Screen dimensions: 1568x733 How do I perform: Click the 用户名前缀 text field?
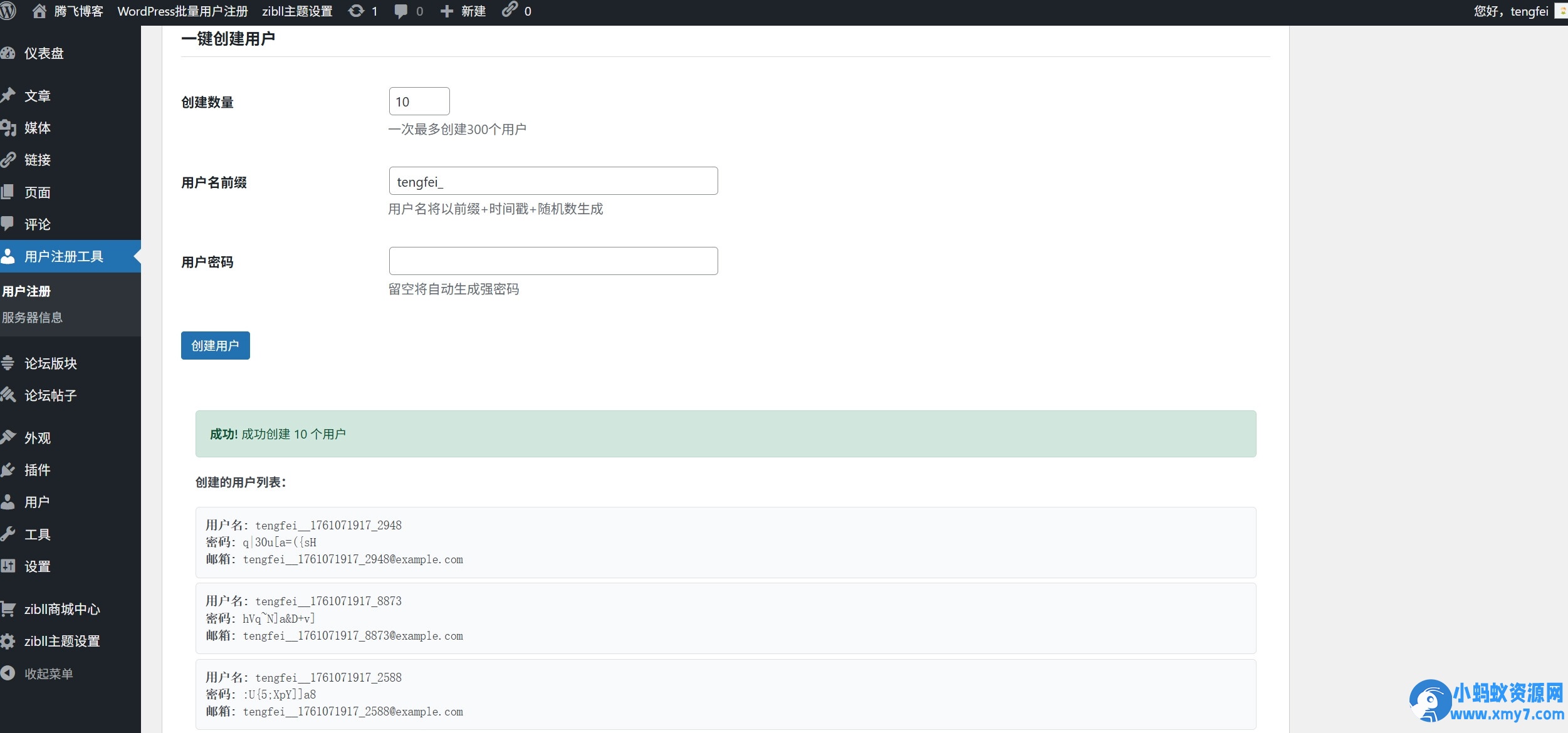(x=553, y=181)
